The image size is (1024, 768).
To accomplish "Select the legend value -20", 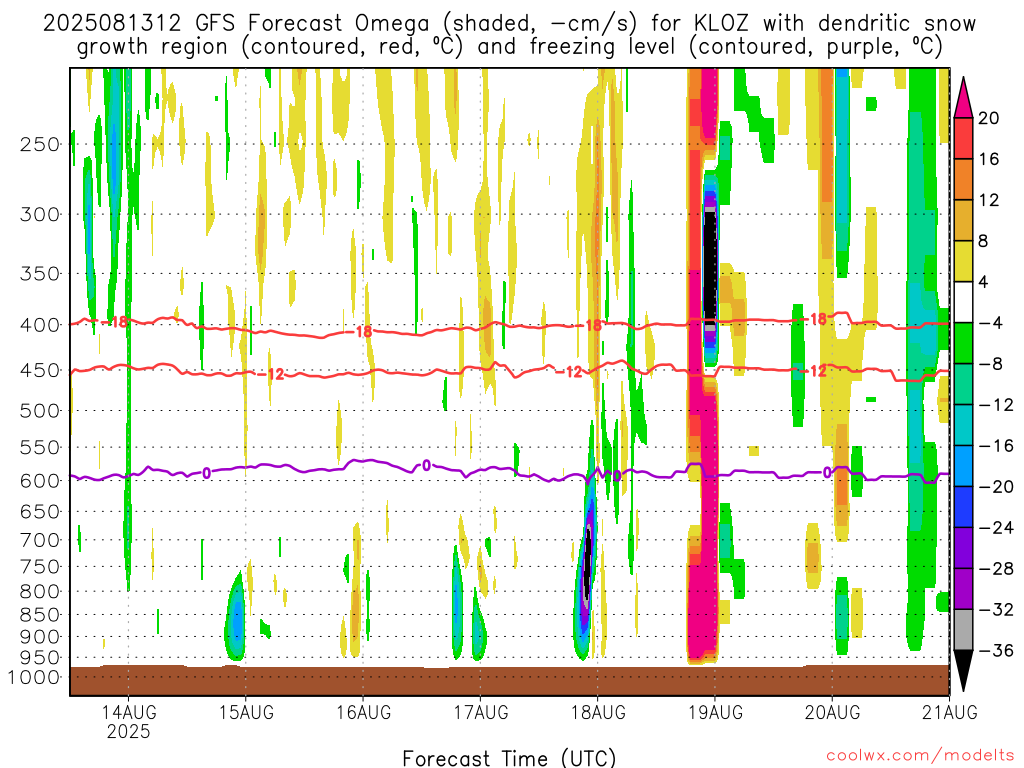I will click(x=996, y=487).
